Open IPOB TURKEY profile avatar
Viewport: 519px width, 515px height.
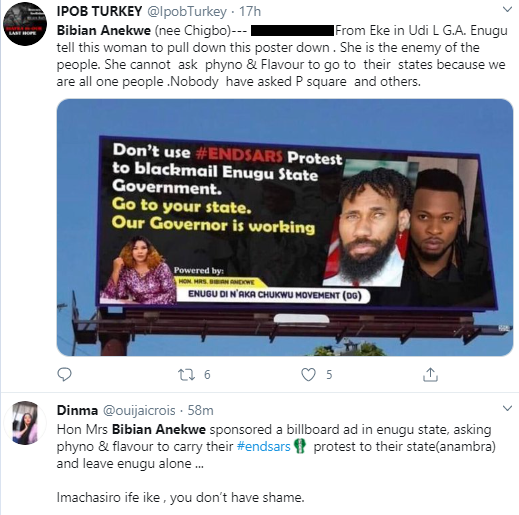click(x=25, y=24)
